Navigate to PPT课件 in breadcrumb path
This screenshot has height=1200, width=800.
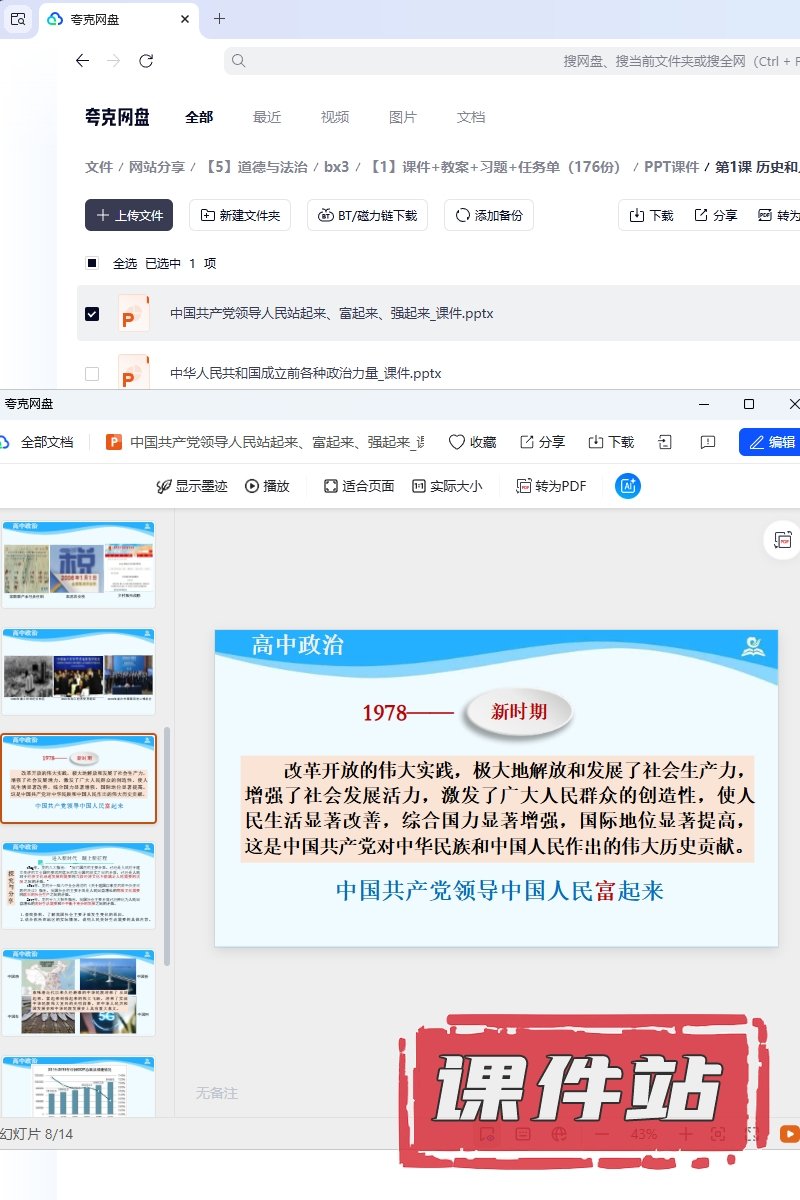[671, 167]
